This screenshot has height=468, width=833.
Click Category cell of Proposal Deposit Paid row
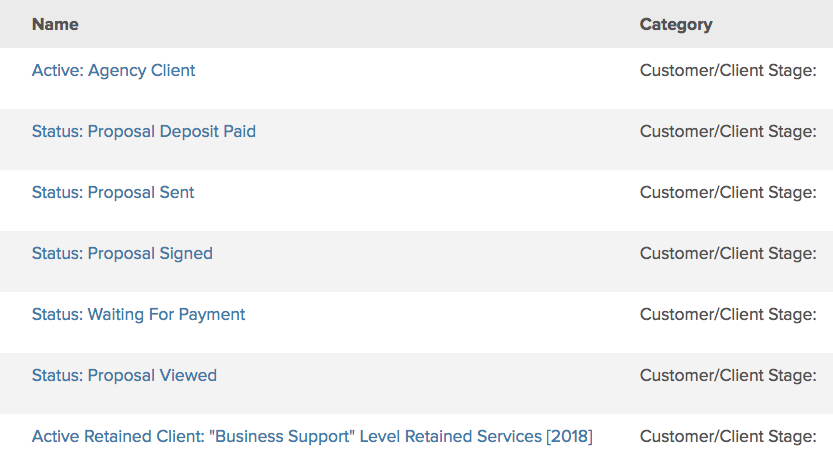[728, 131]
